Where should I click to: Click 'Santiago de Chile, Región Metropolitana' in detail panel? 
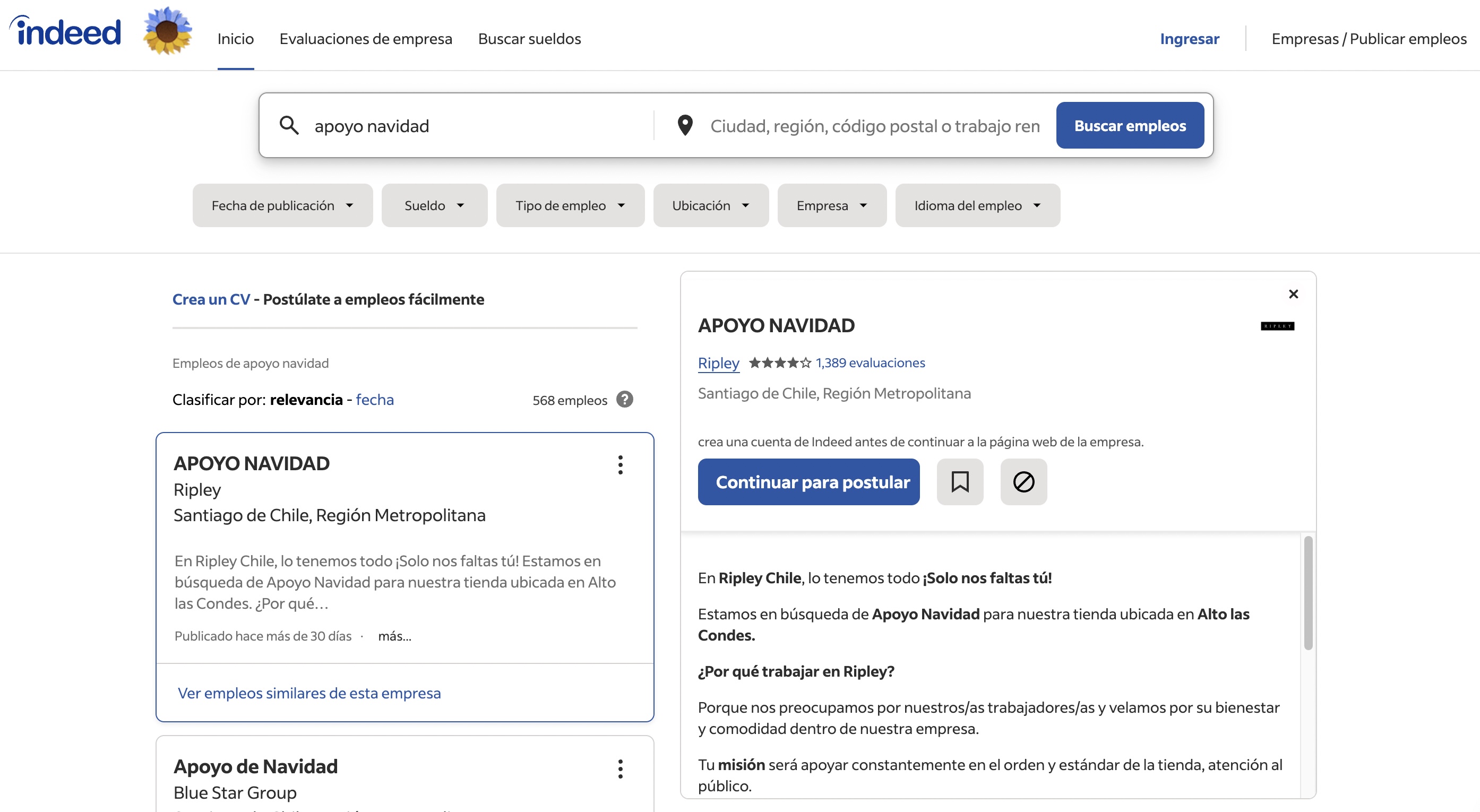(834, 393)
